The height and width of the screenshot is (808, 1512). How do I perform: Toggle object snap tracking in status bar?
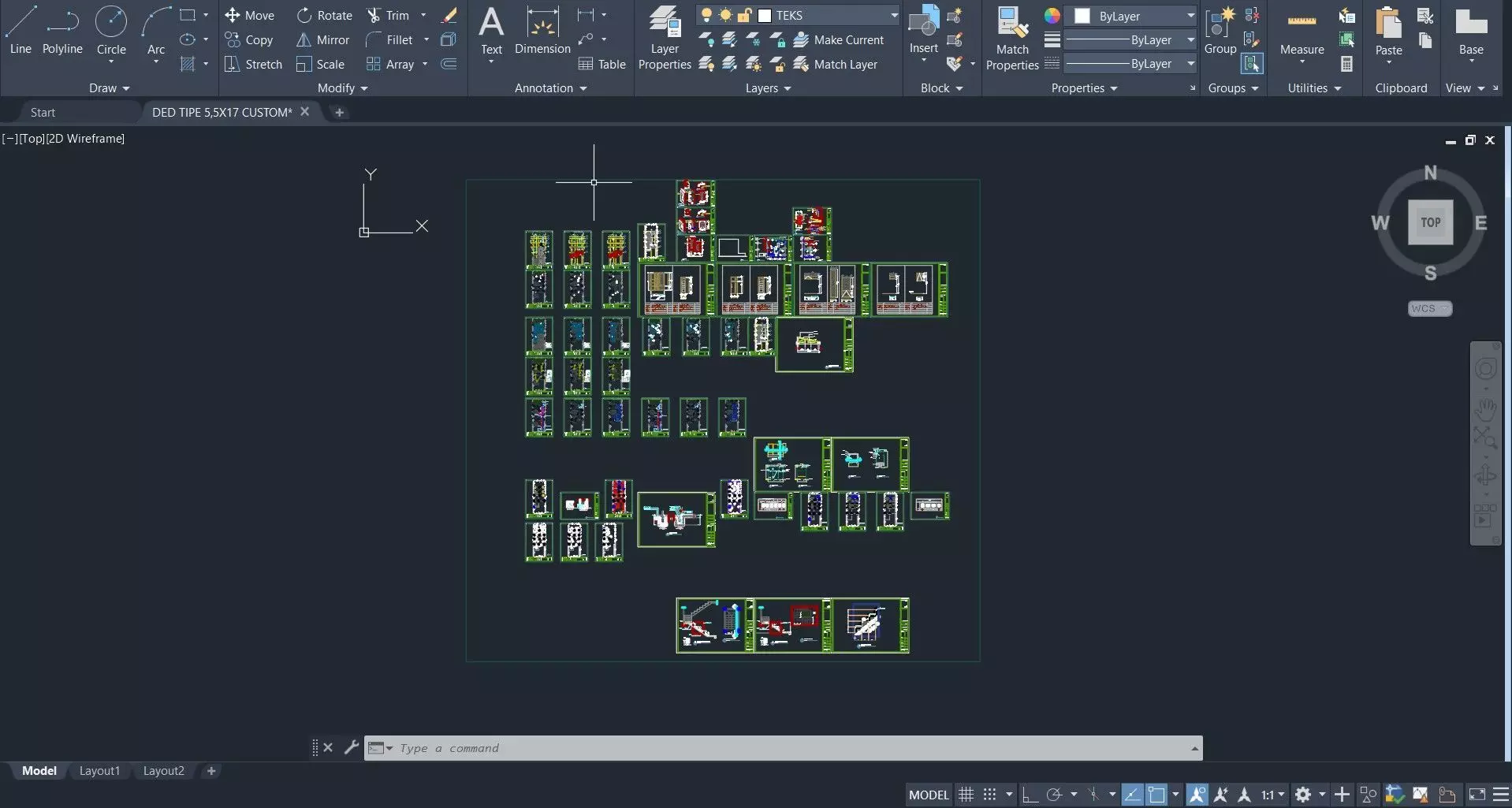coord(1132,795)
